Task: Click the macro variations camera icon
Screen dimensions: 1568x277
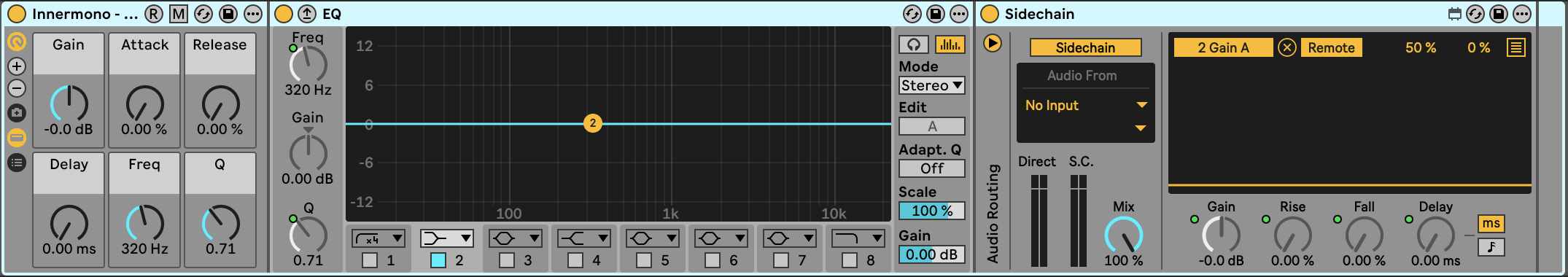Action: (17, 113)
